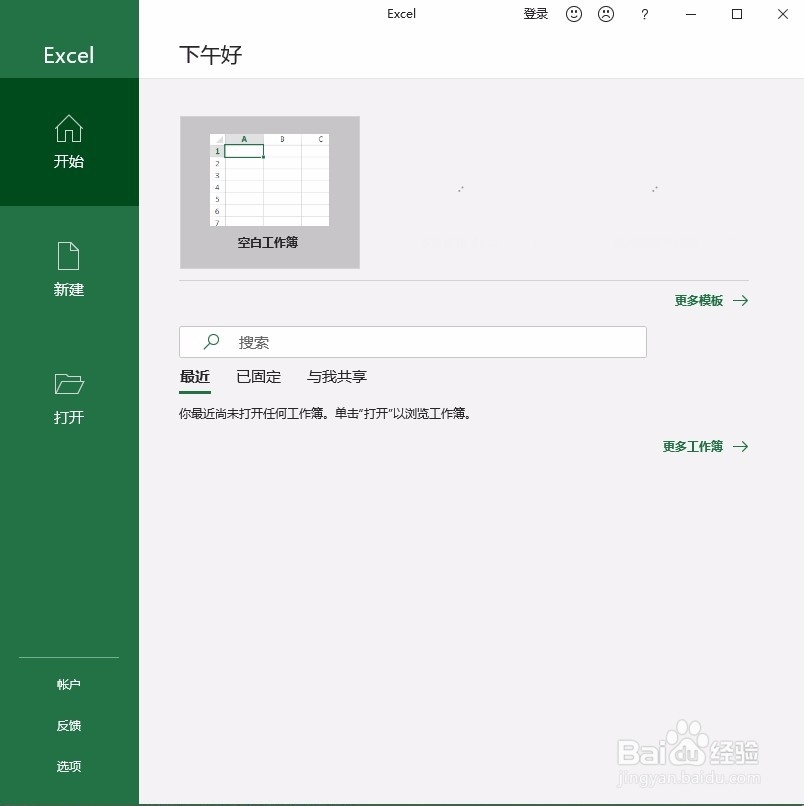Open the 开始 home sidebar item

69,142
